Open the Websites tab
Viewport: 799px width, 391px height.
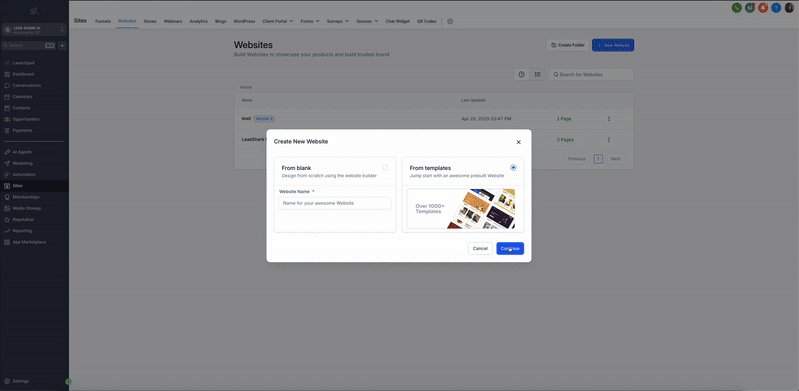tap(127, 21)
